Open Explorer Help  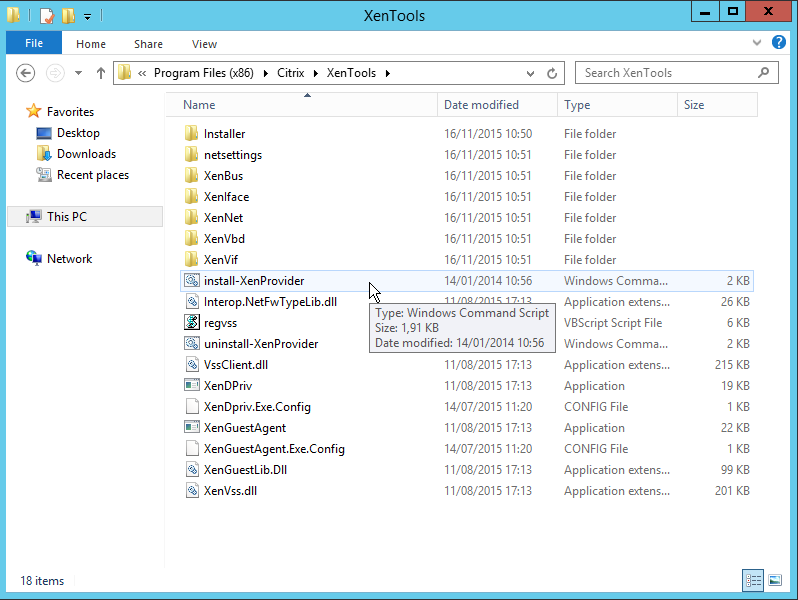779,42
